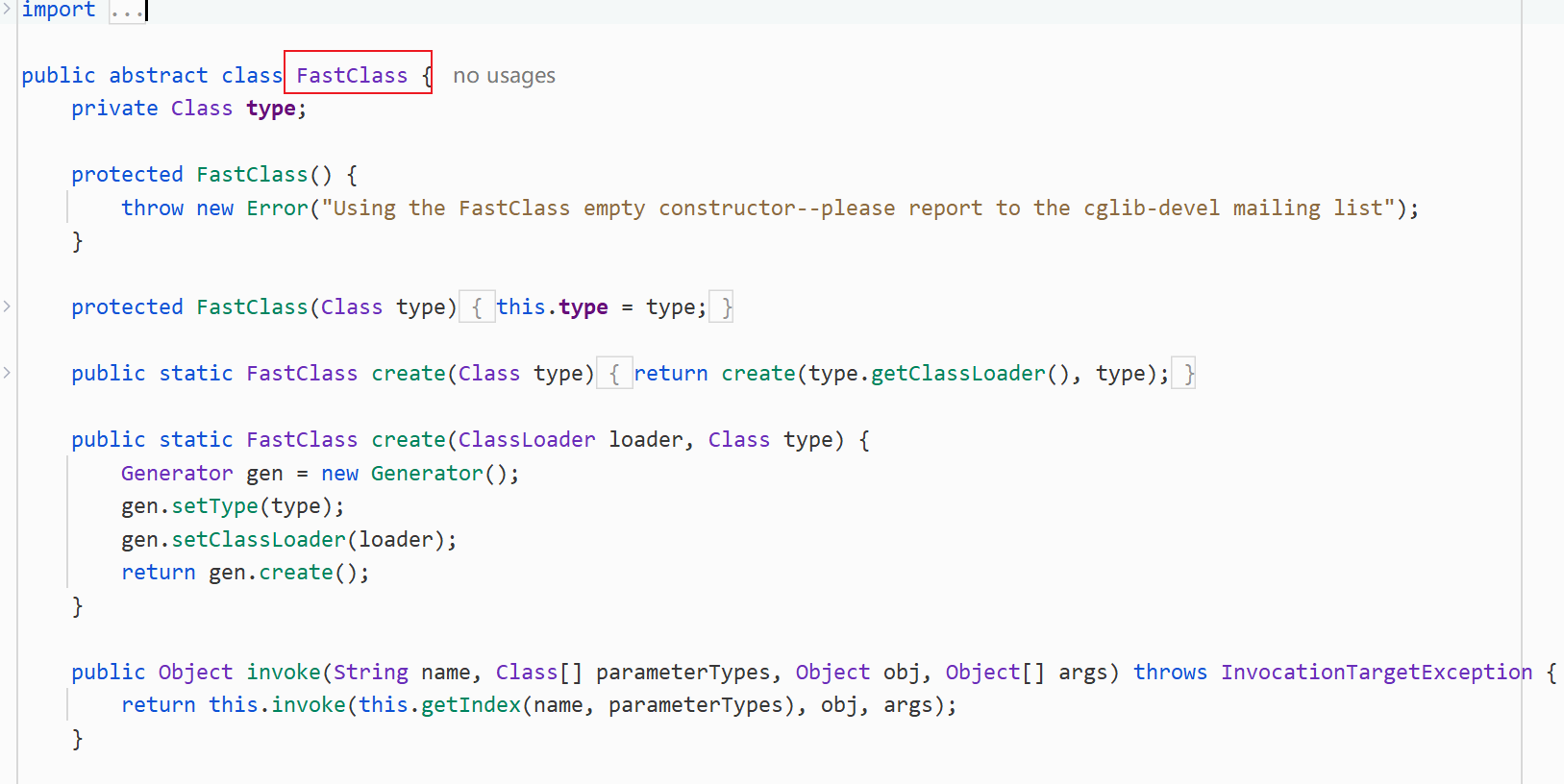Viewport: 1564px width, 784px height.
Task: Click parameterTypes parameter in invoke signature
Action: 683,673
